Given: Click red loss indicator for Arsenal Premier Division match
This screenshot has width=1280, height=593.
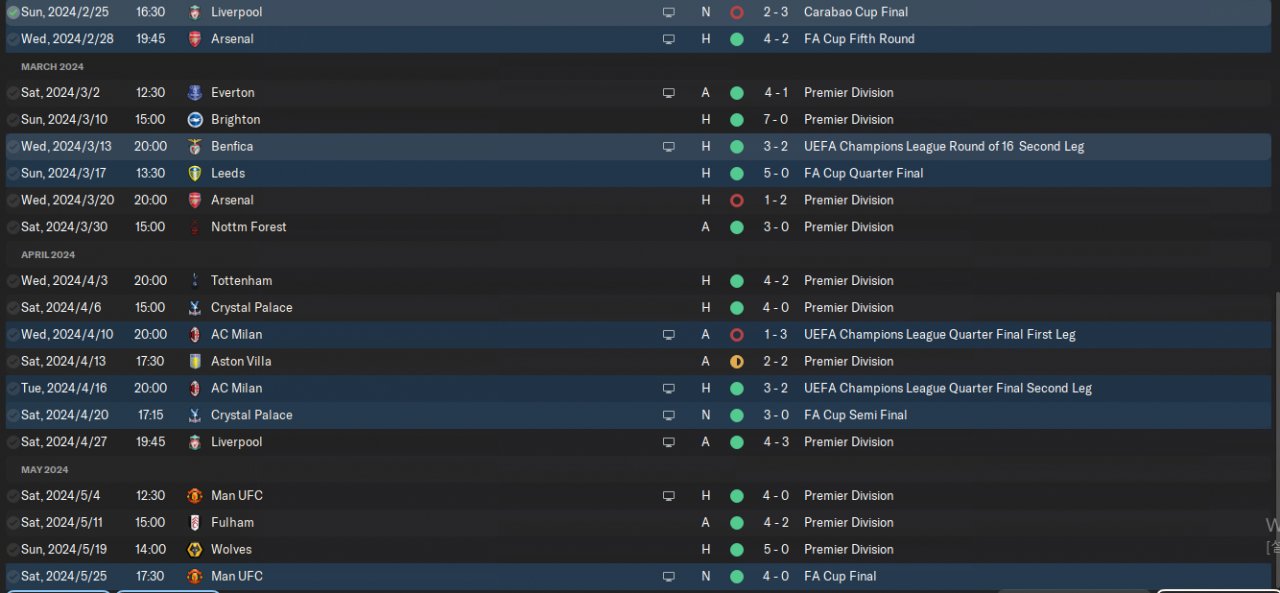Looking at the screenshot, I should 737,201.
